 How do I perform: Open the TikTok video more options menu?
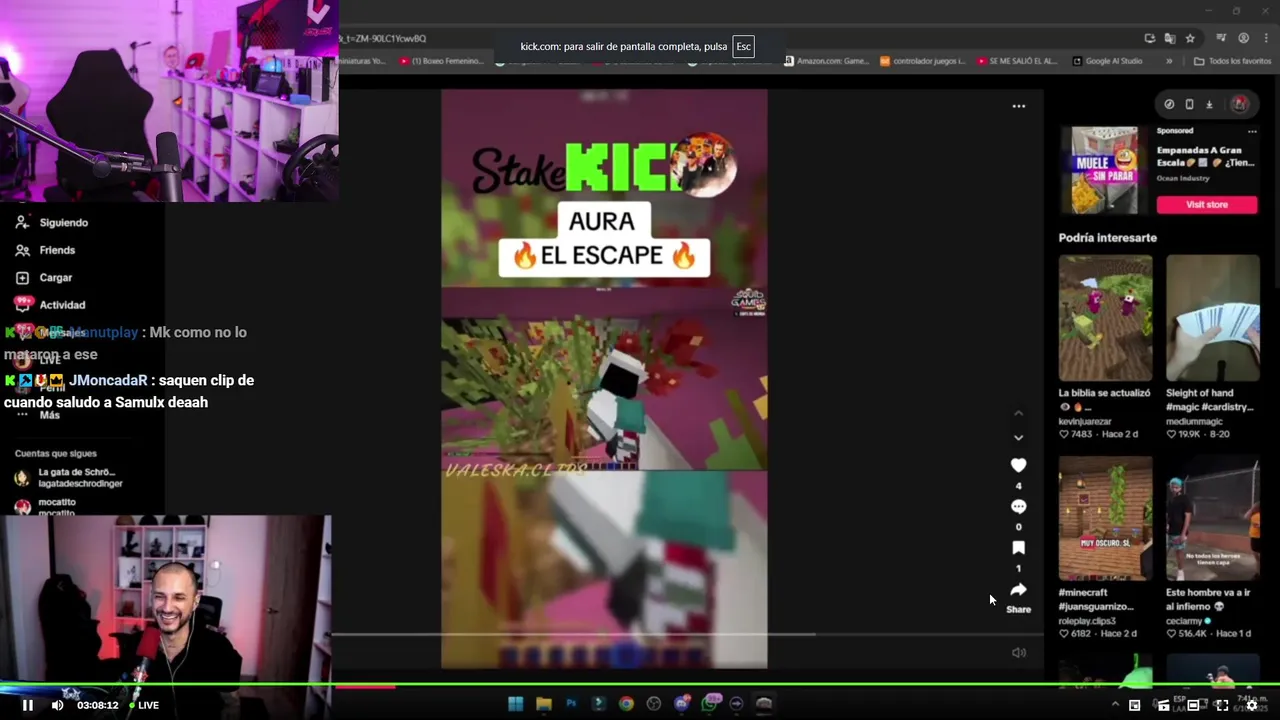pyautogui.click(x=1018, y=106)
